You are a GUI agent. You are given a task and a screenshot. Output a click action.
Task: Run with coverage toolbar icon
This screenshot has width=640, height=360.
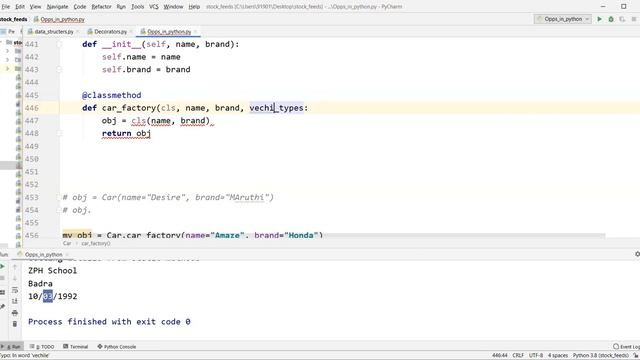(622, 19)
